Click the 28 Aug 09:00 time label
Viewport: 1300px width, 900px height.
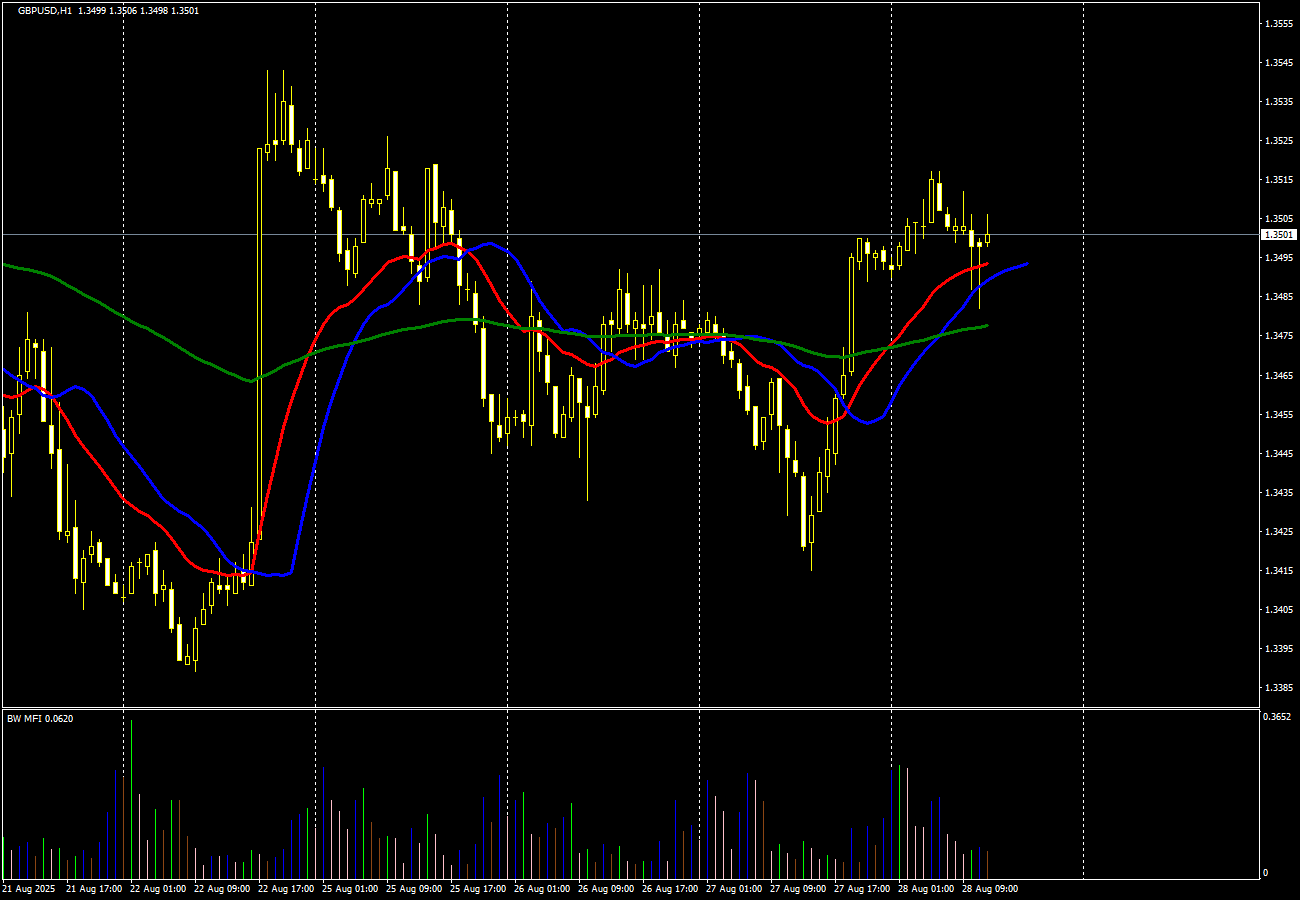(990, 888)
